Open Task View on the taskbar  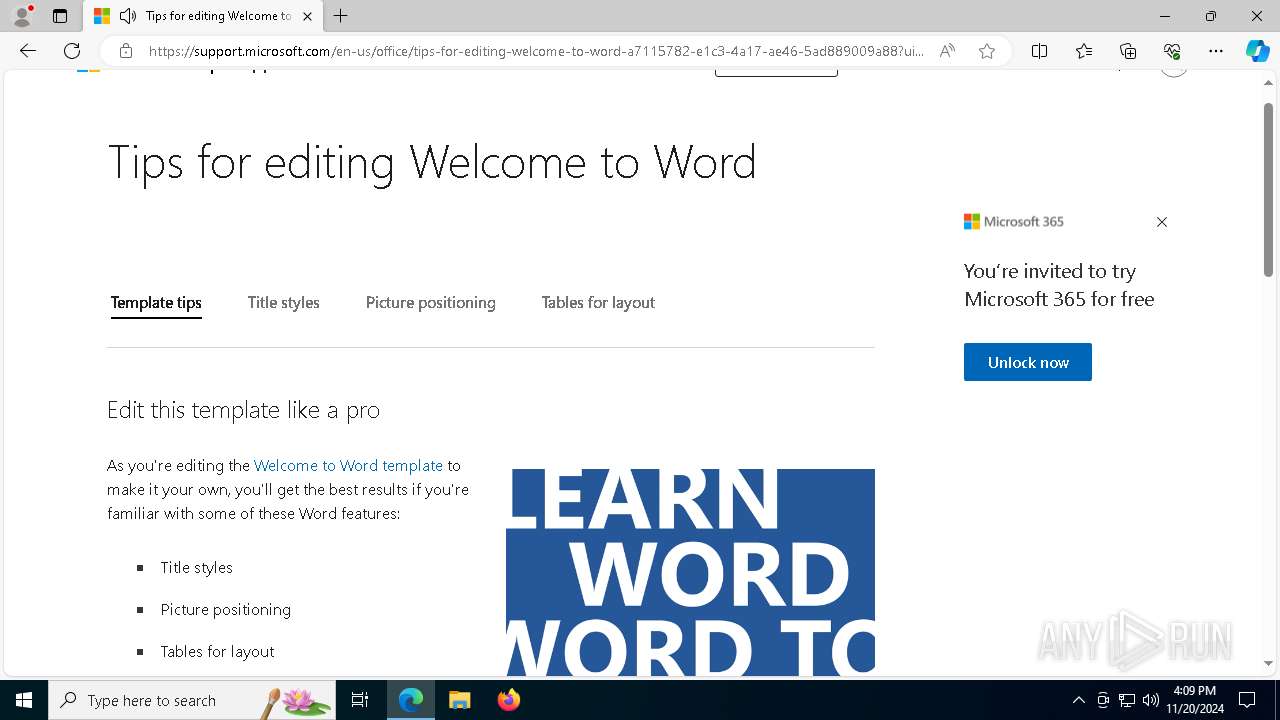[360, 700]
